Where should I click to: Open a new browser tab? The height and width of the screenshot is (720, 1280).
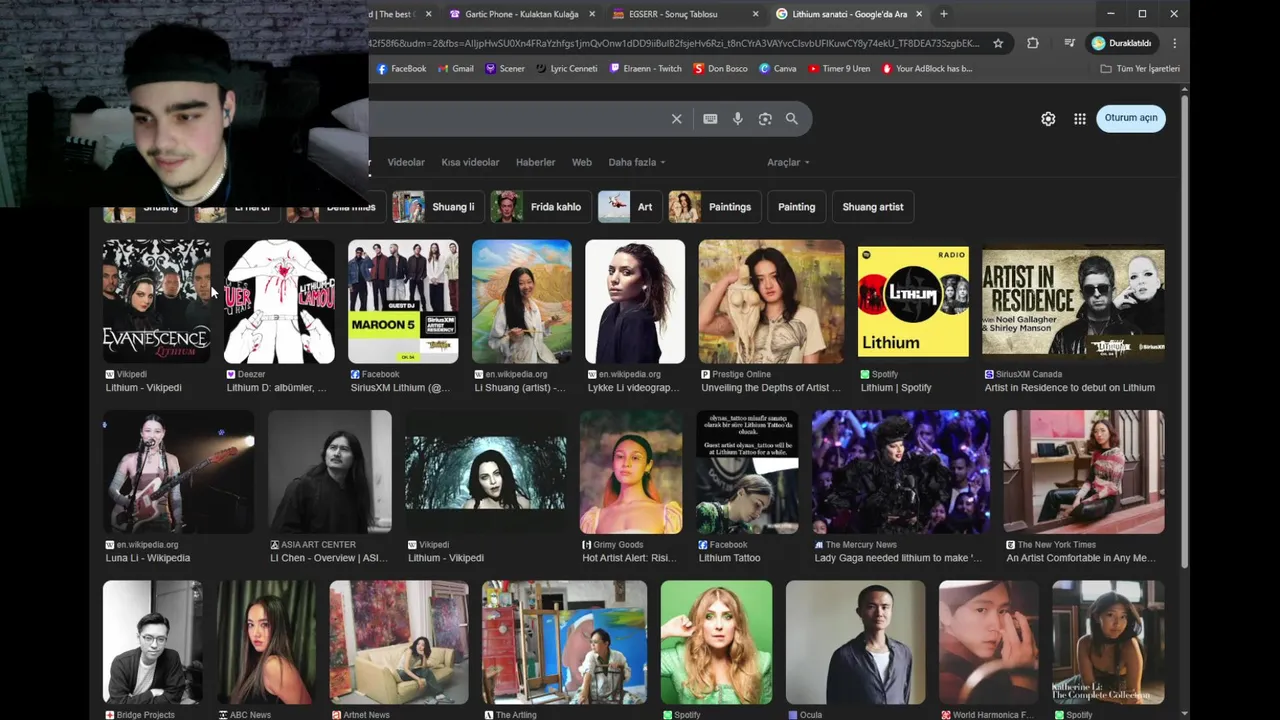(943, 14)
